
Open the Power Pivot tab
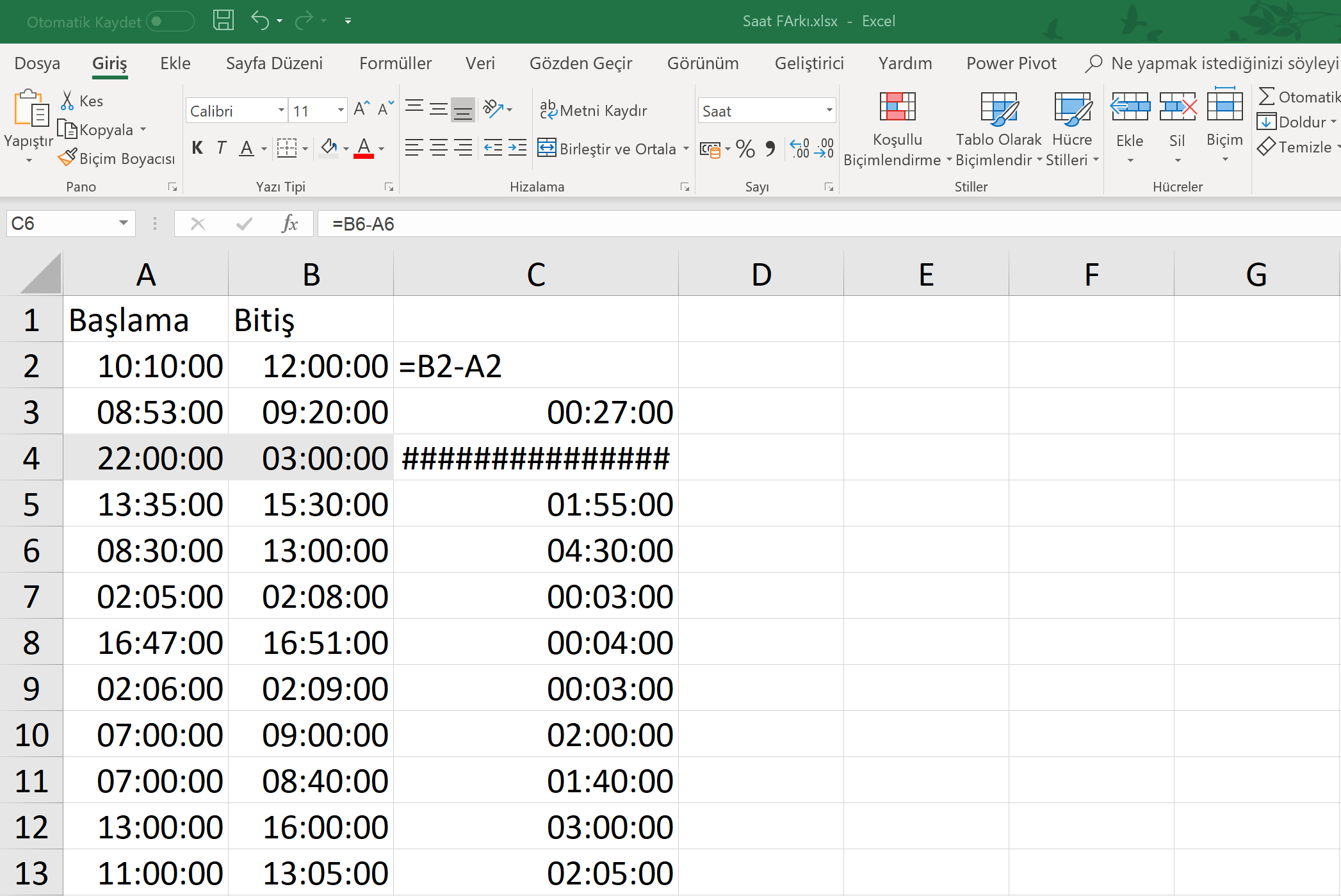tap(1011, 63)
